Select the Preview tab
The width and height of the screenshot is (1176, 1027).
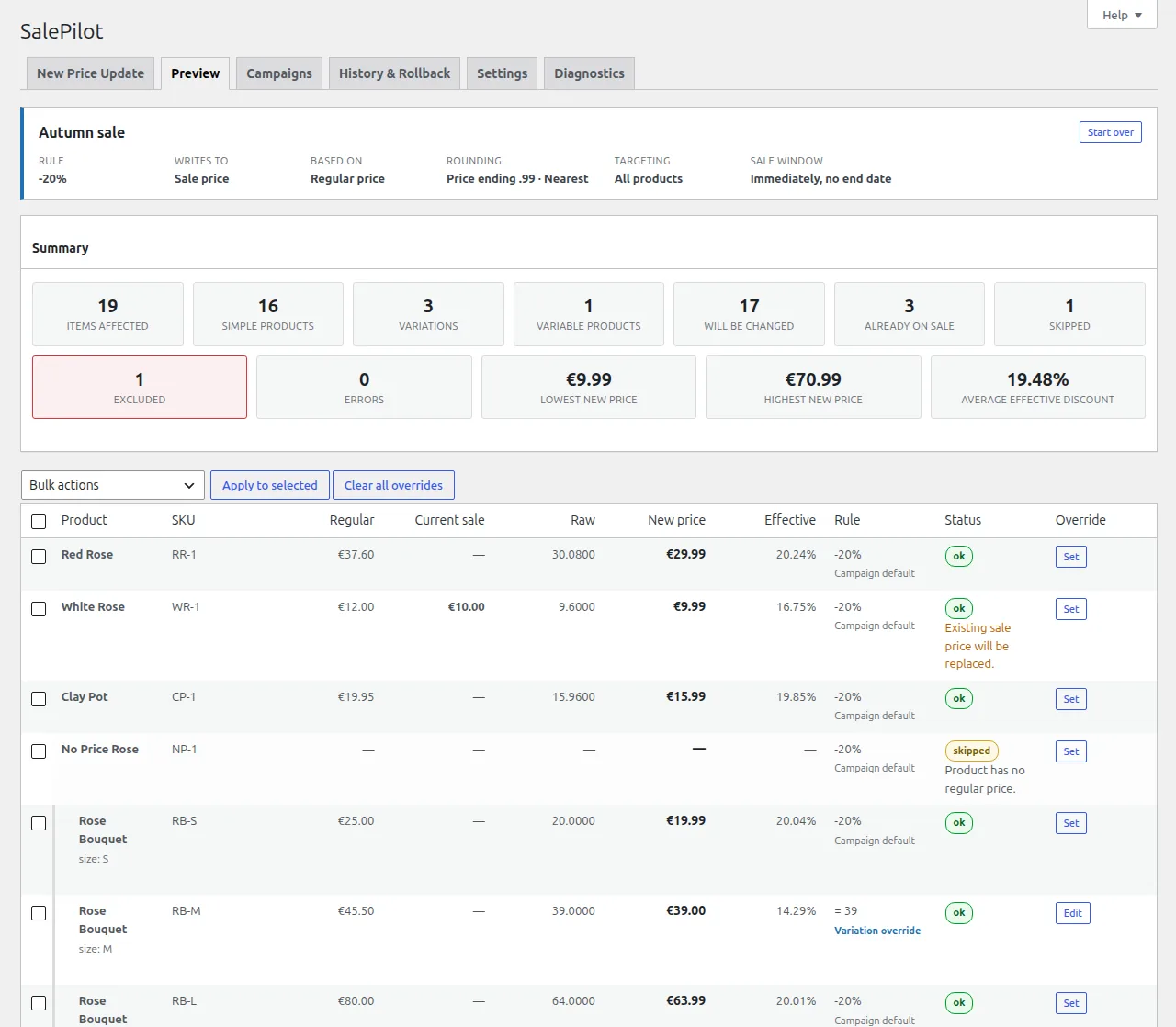pyautogui.click(x=196, y=73)
